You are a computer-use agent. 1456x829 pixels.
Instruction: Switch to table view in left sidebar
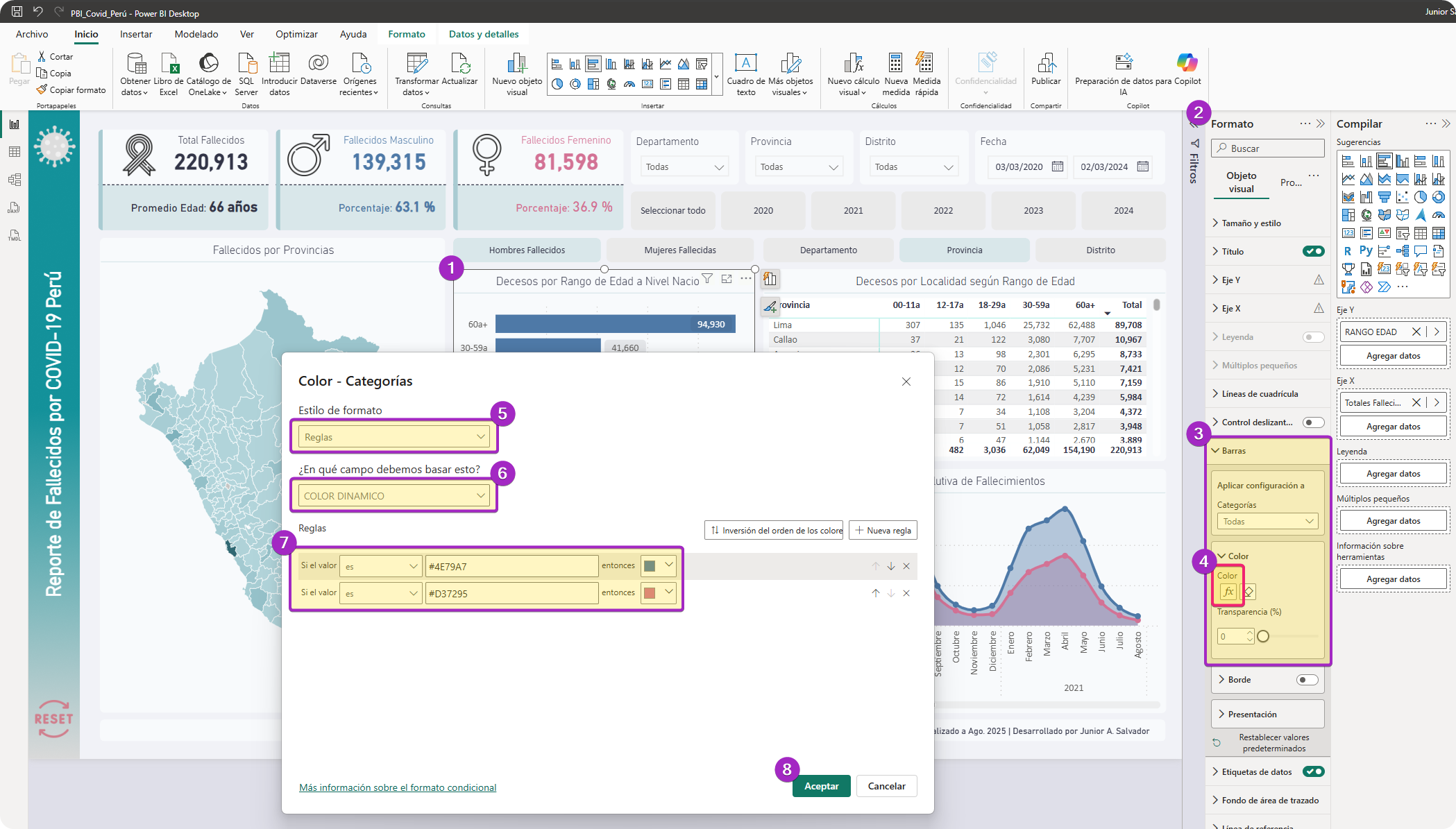click(x=15, y=152)
